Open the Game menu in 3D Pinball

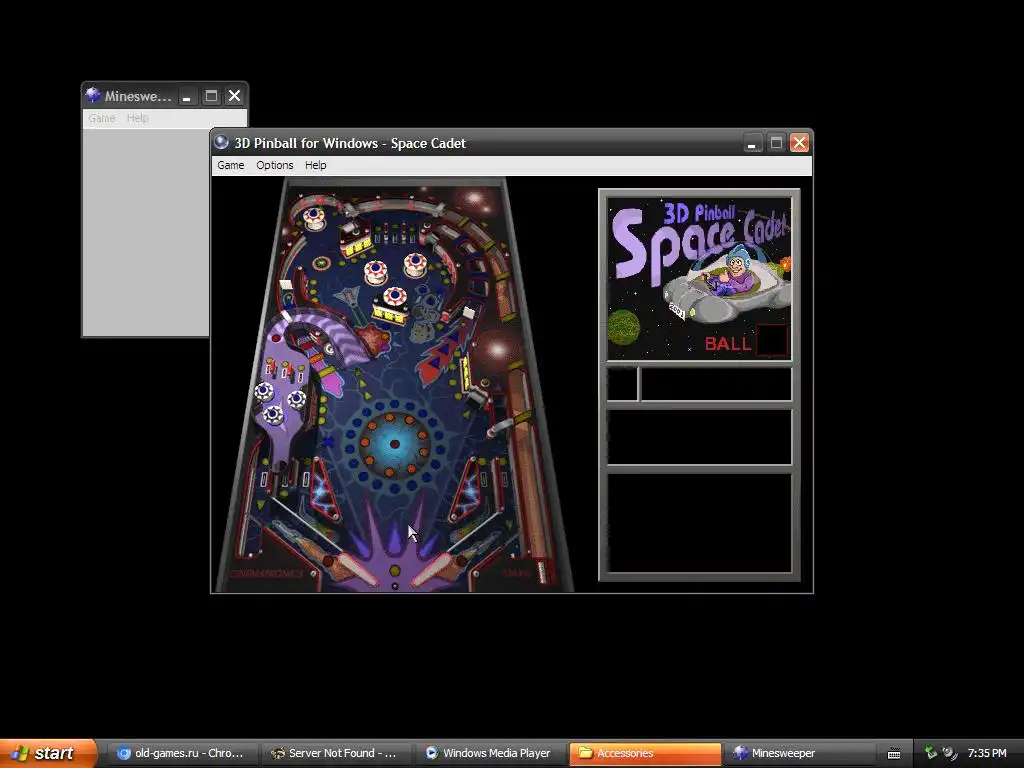(x=231, y=165)
